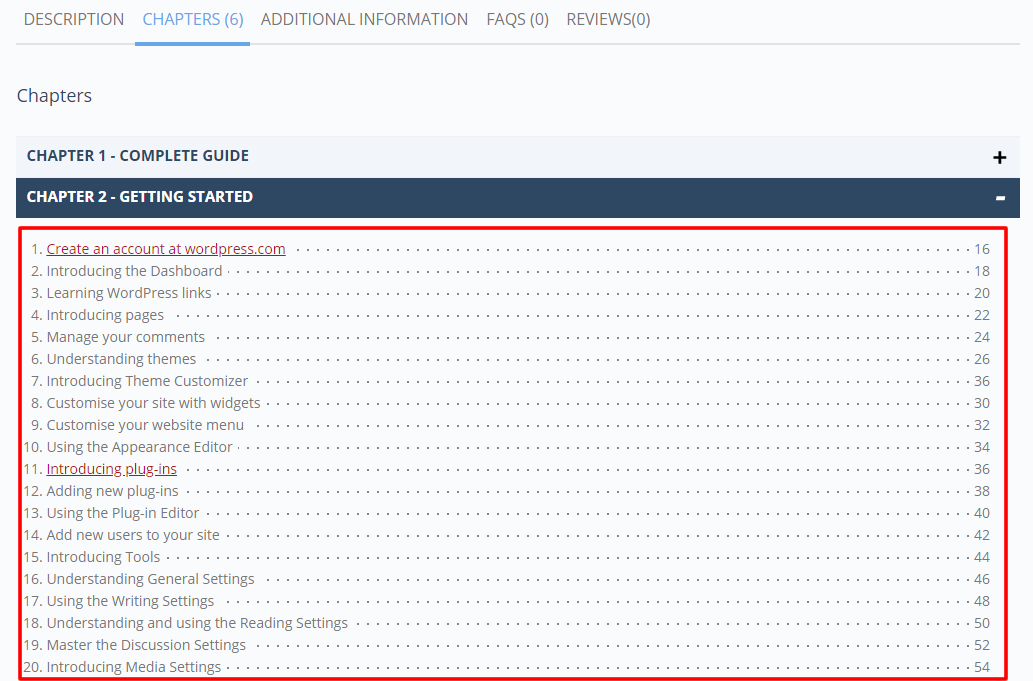This screenshot has height=681, width=1033.
Task: Click the "Manage your comments" lesson entry
Action: click(x=126, y=337)
